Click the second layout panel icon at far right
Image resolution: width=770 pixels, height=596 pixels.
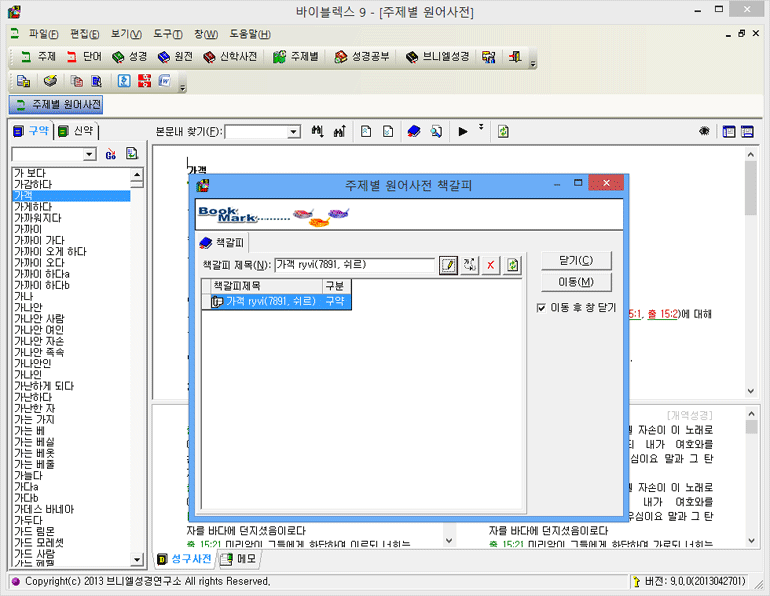click(x=747, y=131)
